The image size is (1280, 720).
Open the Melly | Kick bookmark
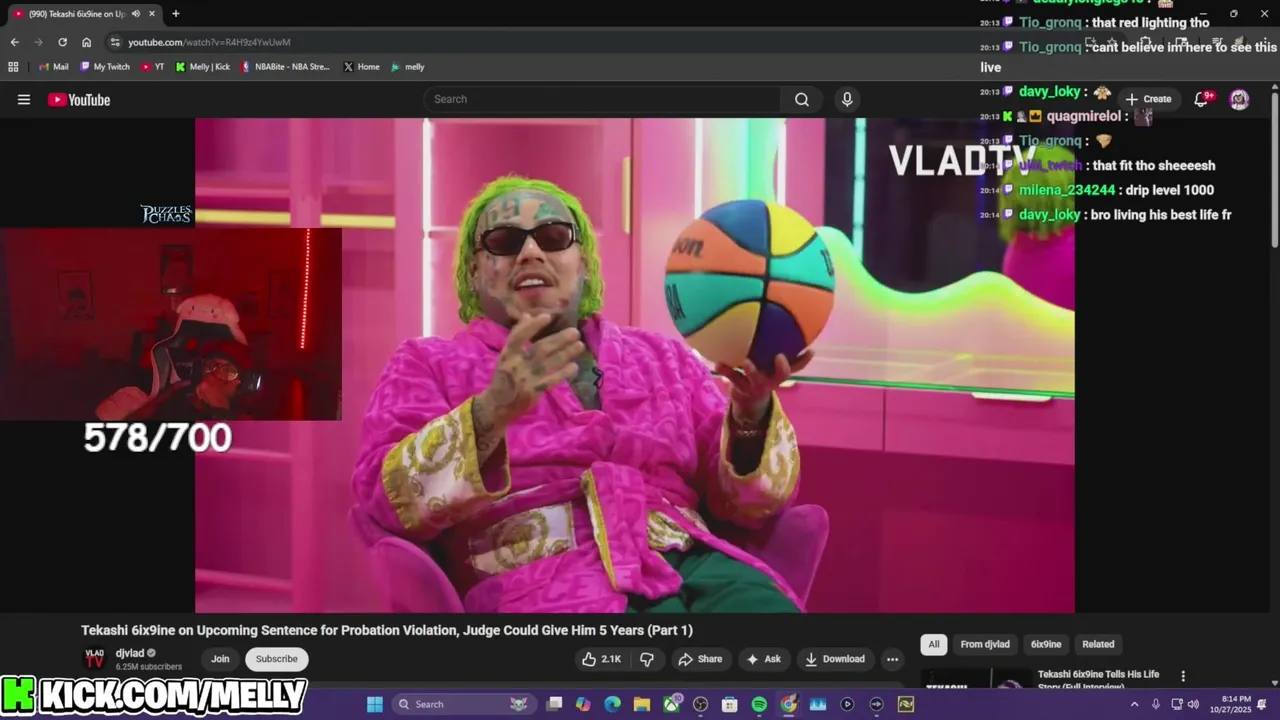pyautogui.click(x=202, y=67)
